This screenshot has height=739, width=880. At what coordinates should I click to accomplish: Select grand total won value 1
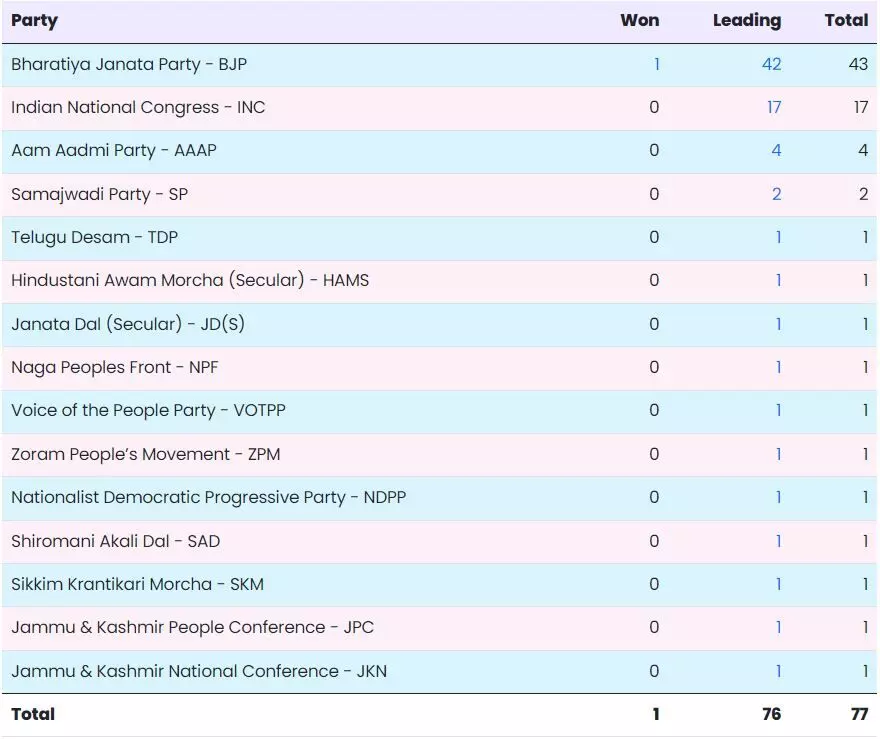[656, 714]
